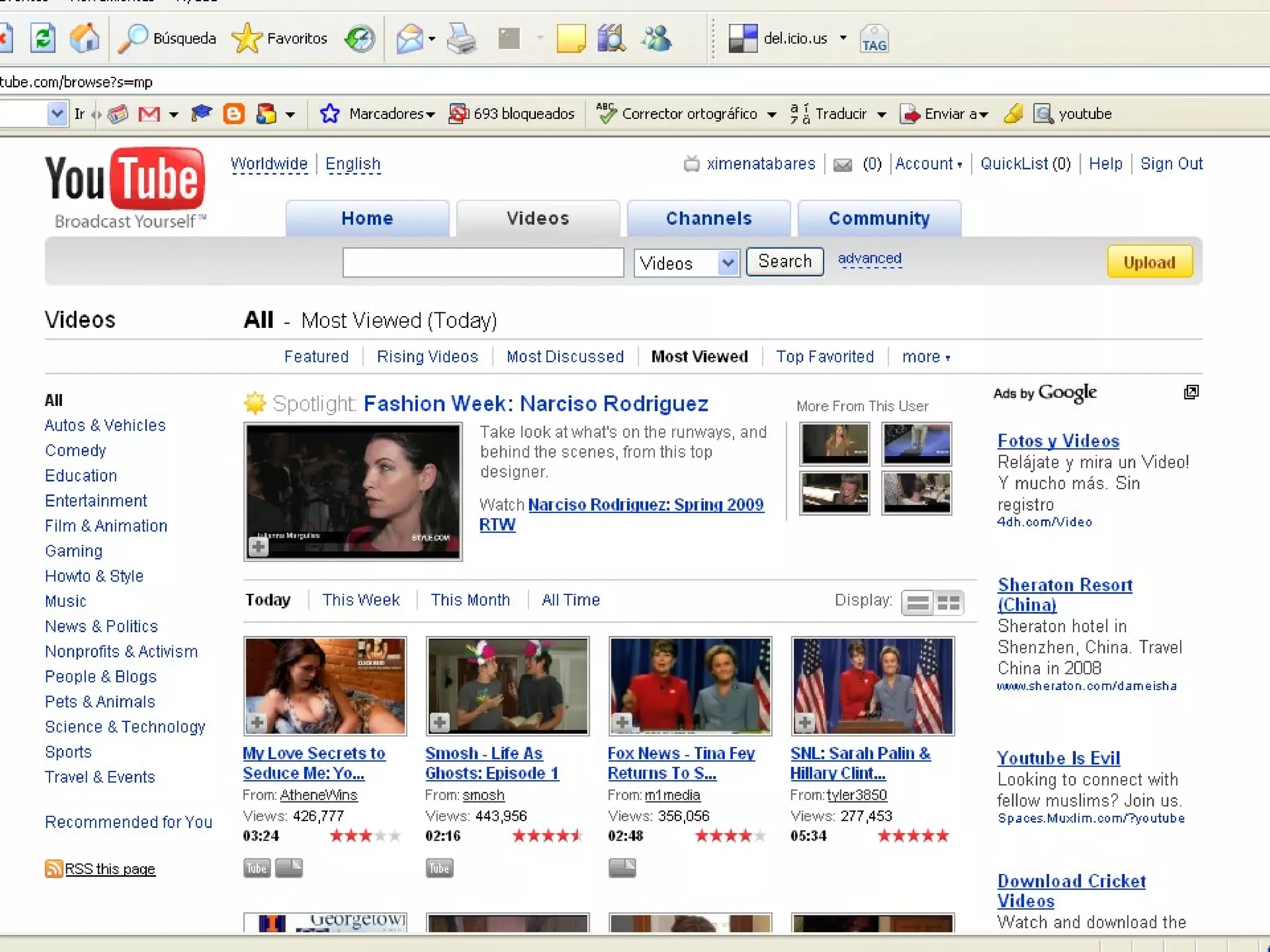The width and height of the screenshot is (1270, 952).
Task: Add Smosh video to QuickList
Action: point(440,722)
